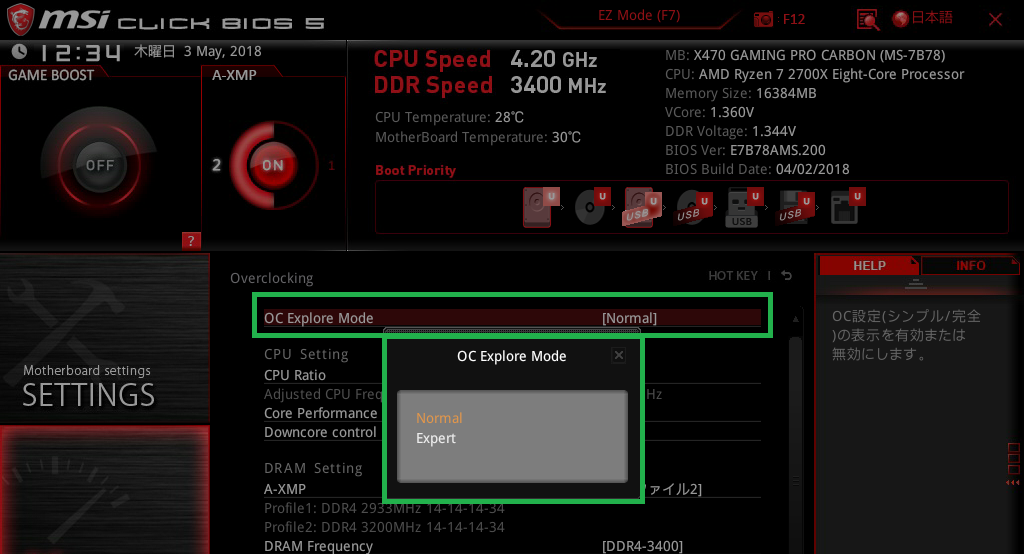Image resolution: width=1024 pixels, height=554 pixels.
Task: Toggle the A-XMP ON button
Action: (272, 165)
